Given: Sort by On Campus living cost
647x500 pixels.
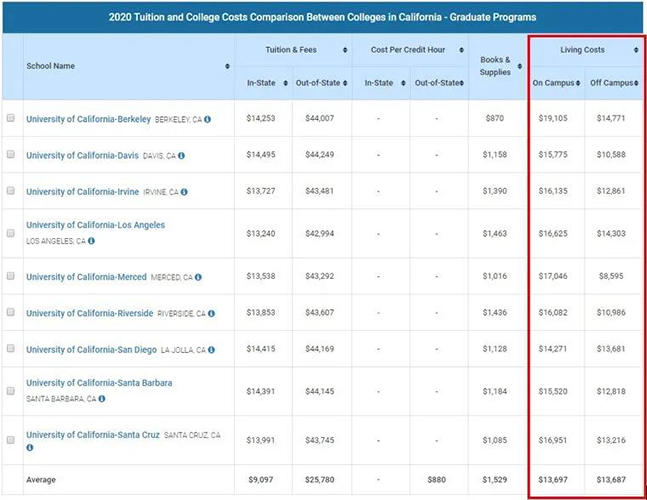Looking at the screenshot, I should click(578, 83).
